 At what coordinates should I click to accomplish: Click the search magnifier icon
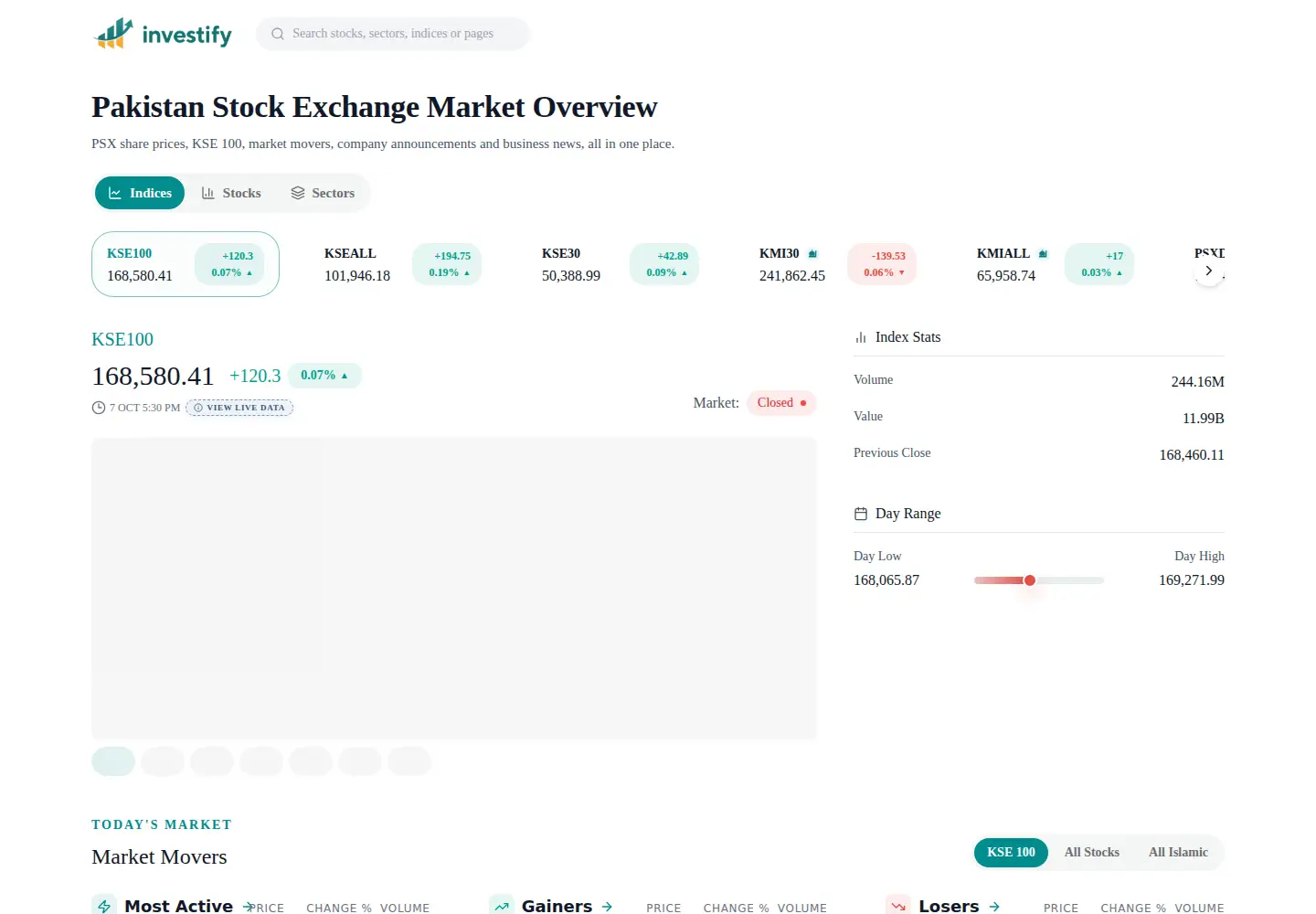pyautogui.click(x=278, y=34)
